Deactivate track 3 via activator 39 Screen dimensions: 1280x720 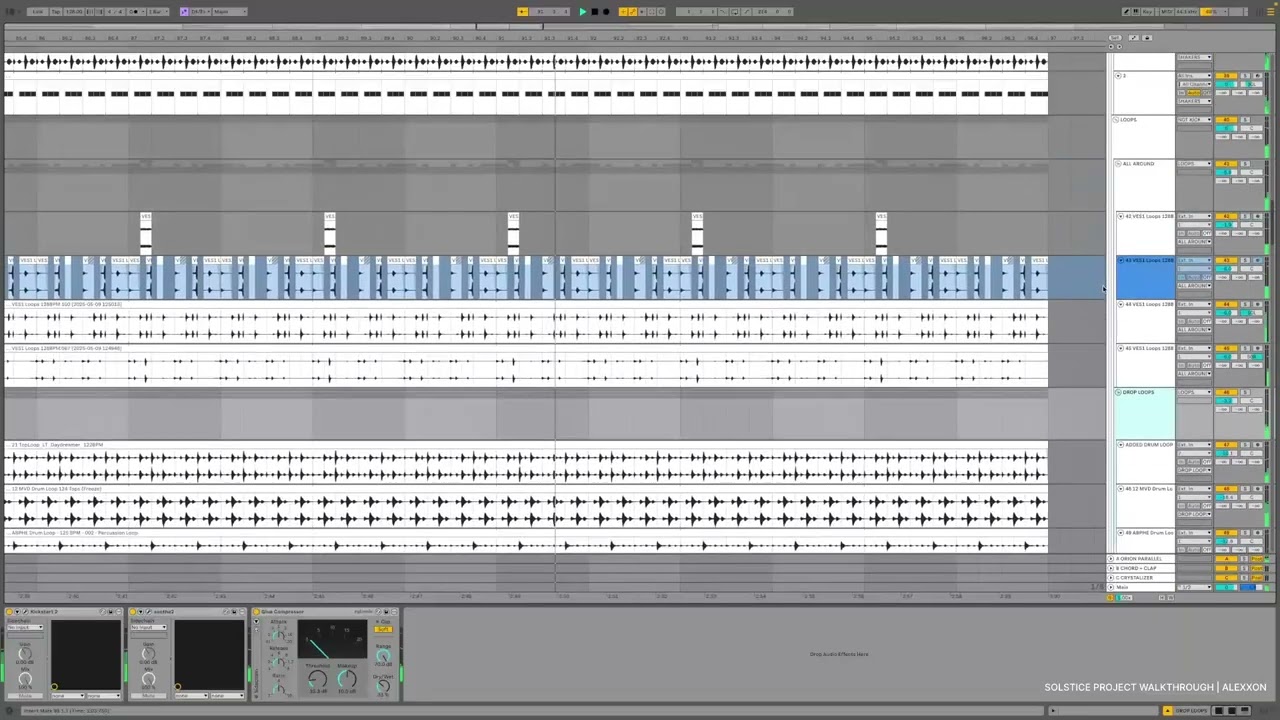[1226, 76]
